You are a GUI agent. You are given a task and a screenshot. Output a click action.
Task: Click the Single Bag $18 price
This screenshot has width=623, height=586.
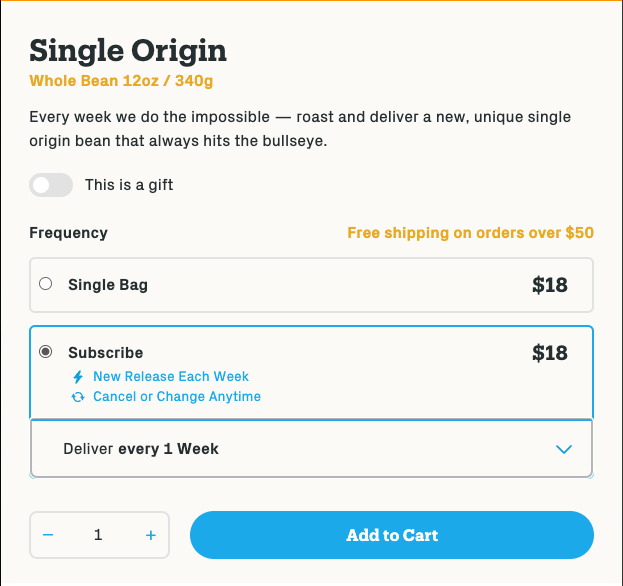[x=549, y=285]
